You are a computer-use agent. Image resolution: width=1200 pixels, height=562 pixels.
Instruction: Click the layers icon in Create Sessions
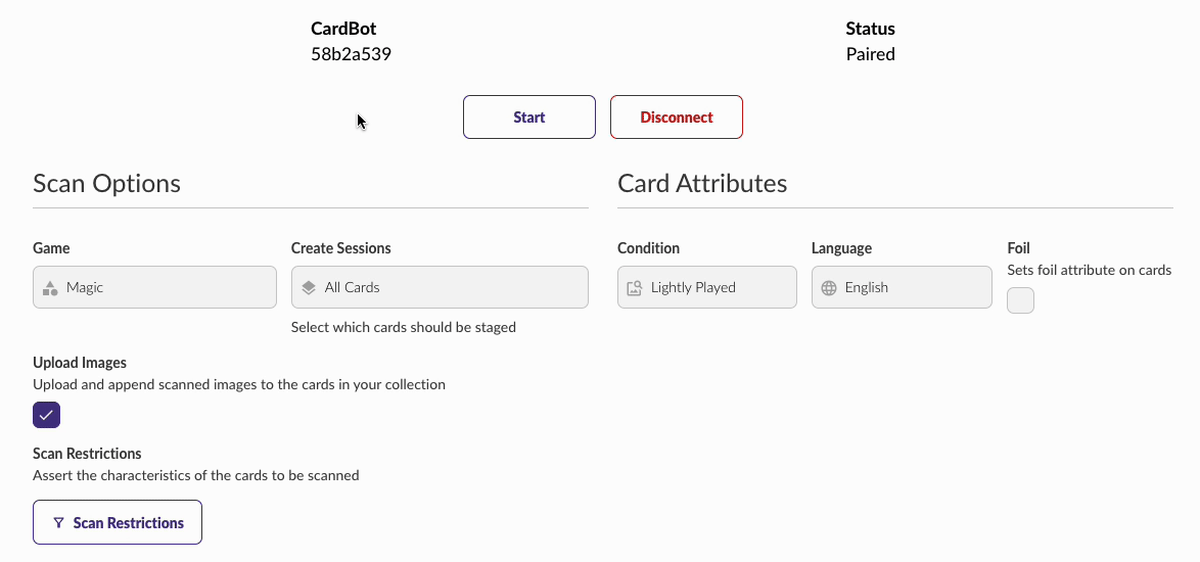tap(309, 287)
